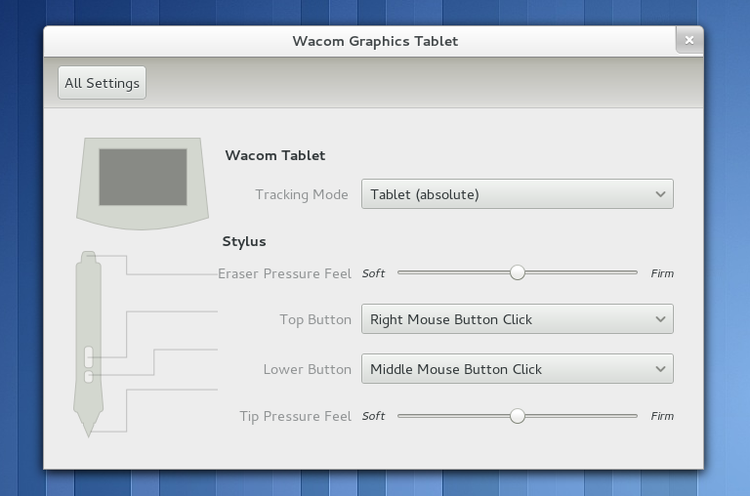Click the Eraser Pressure Feel slider handle
The width and height of the screenshot is (750, 496).
click(x=517, y=272)
